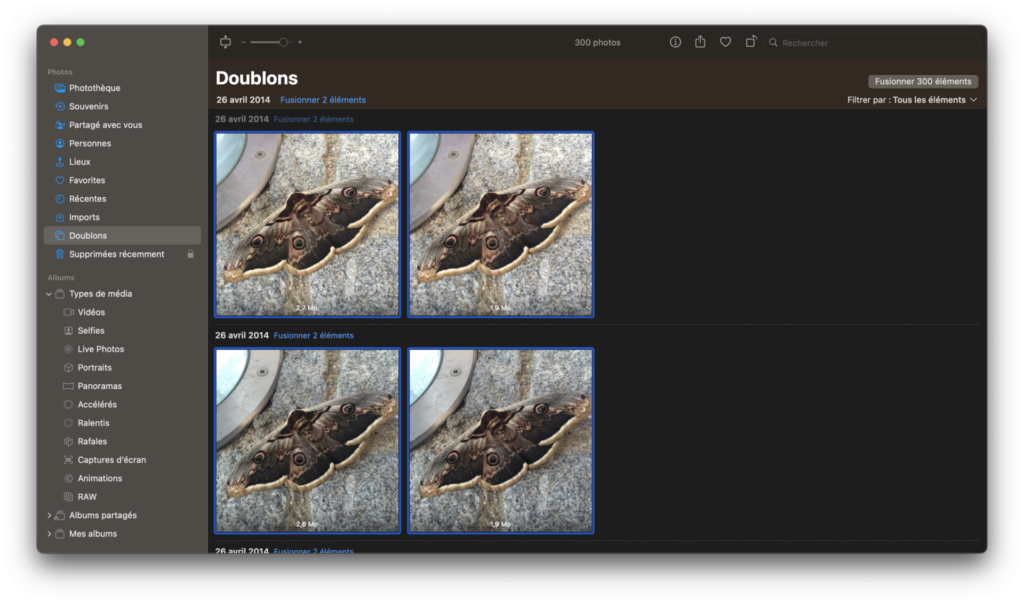Open Animations media type
Image resolution: width=1024 pixels, height=602 pixels.
[122, 479]
